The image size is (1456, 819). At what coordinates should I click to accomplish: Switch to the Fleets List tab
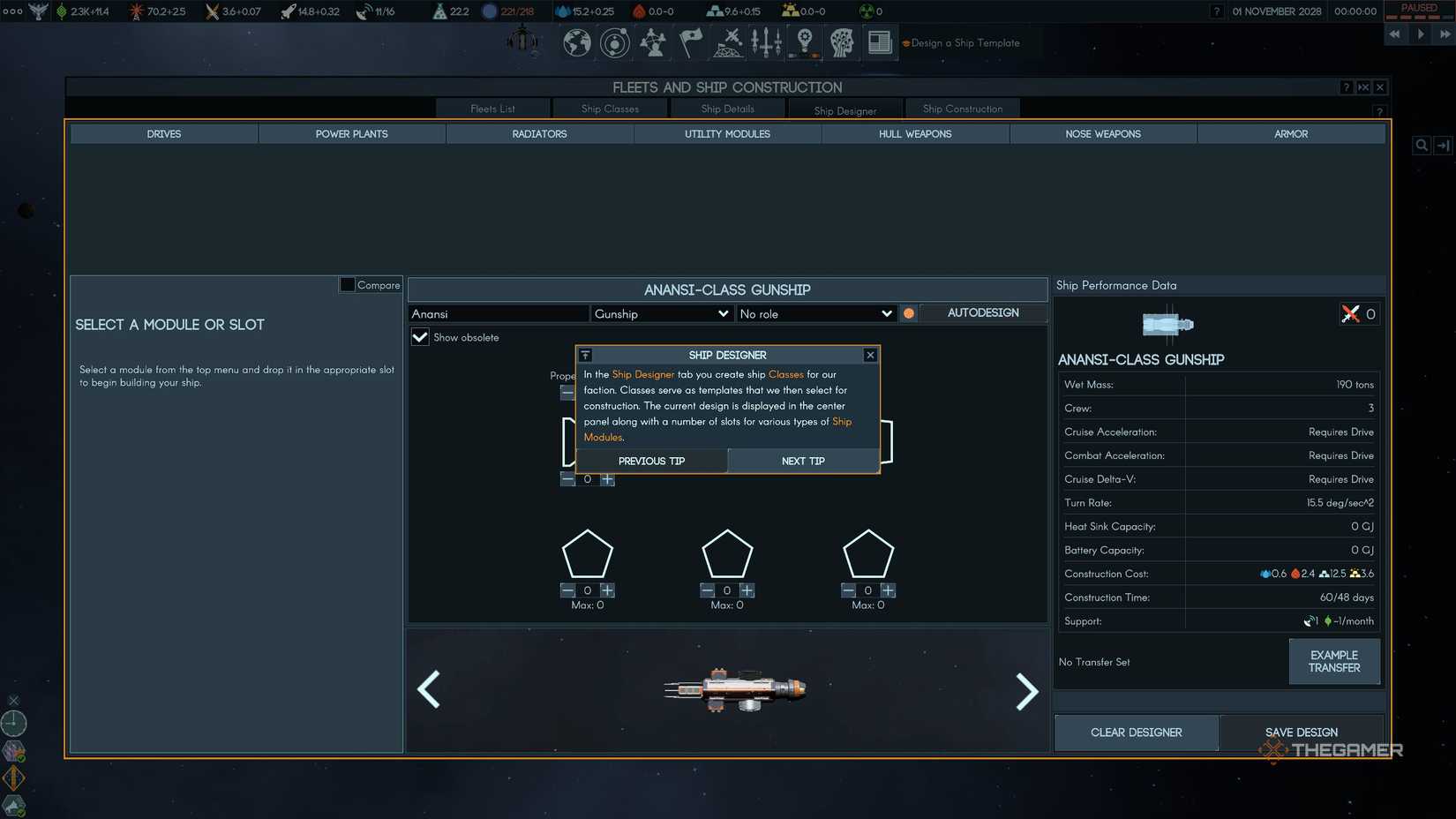(x=491, y=108)
